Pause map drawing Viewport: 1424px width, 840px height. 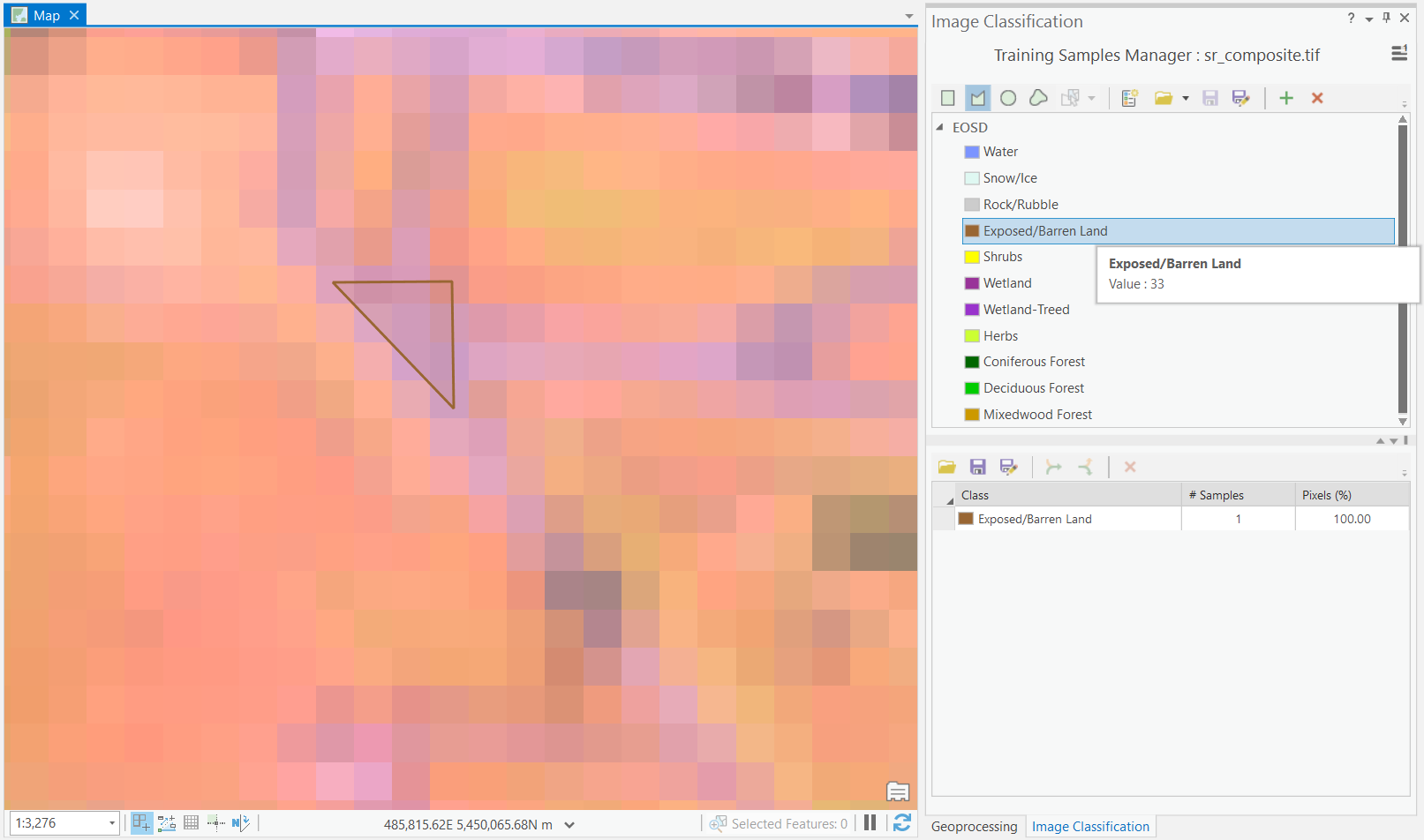[870, 823]
